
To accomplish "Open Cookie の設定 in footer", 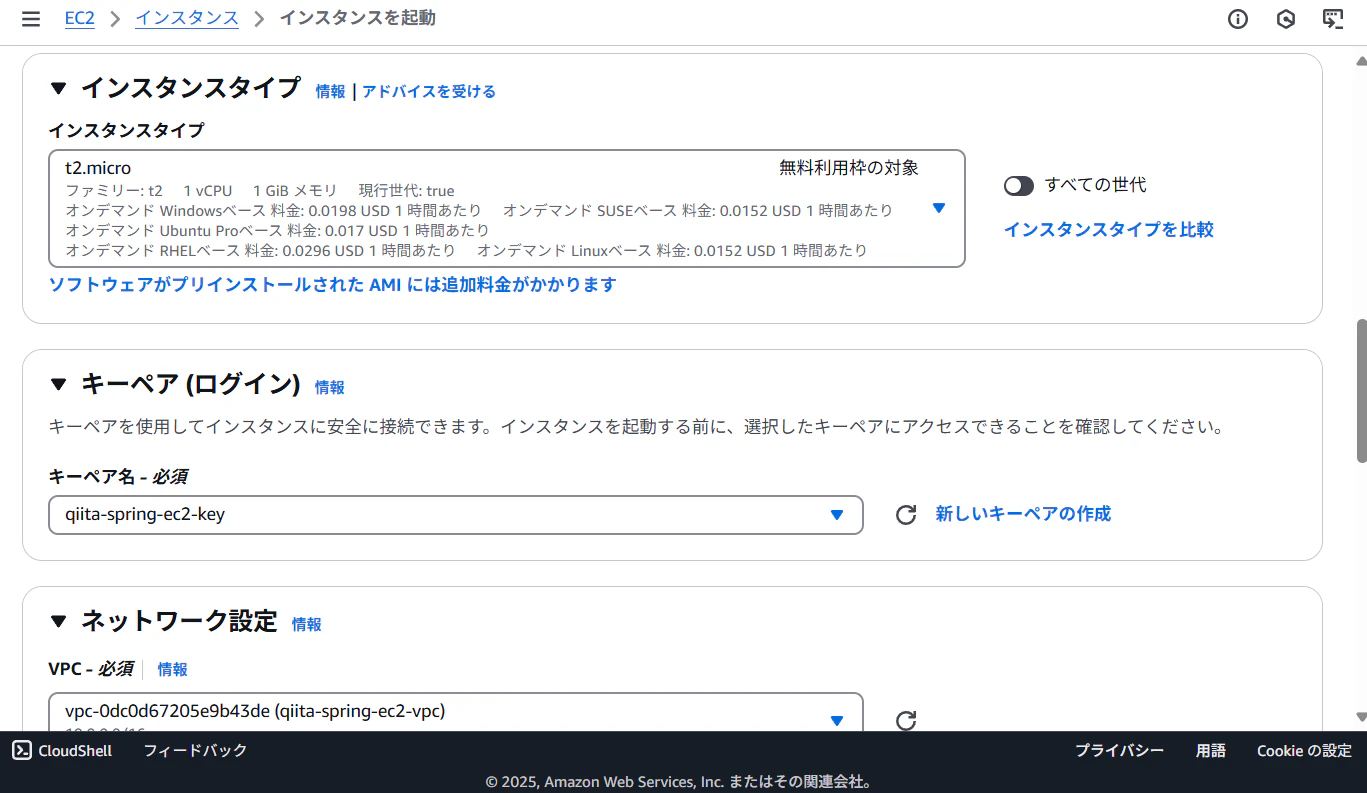I will point(1304,751).
